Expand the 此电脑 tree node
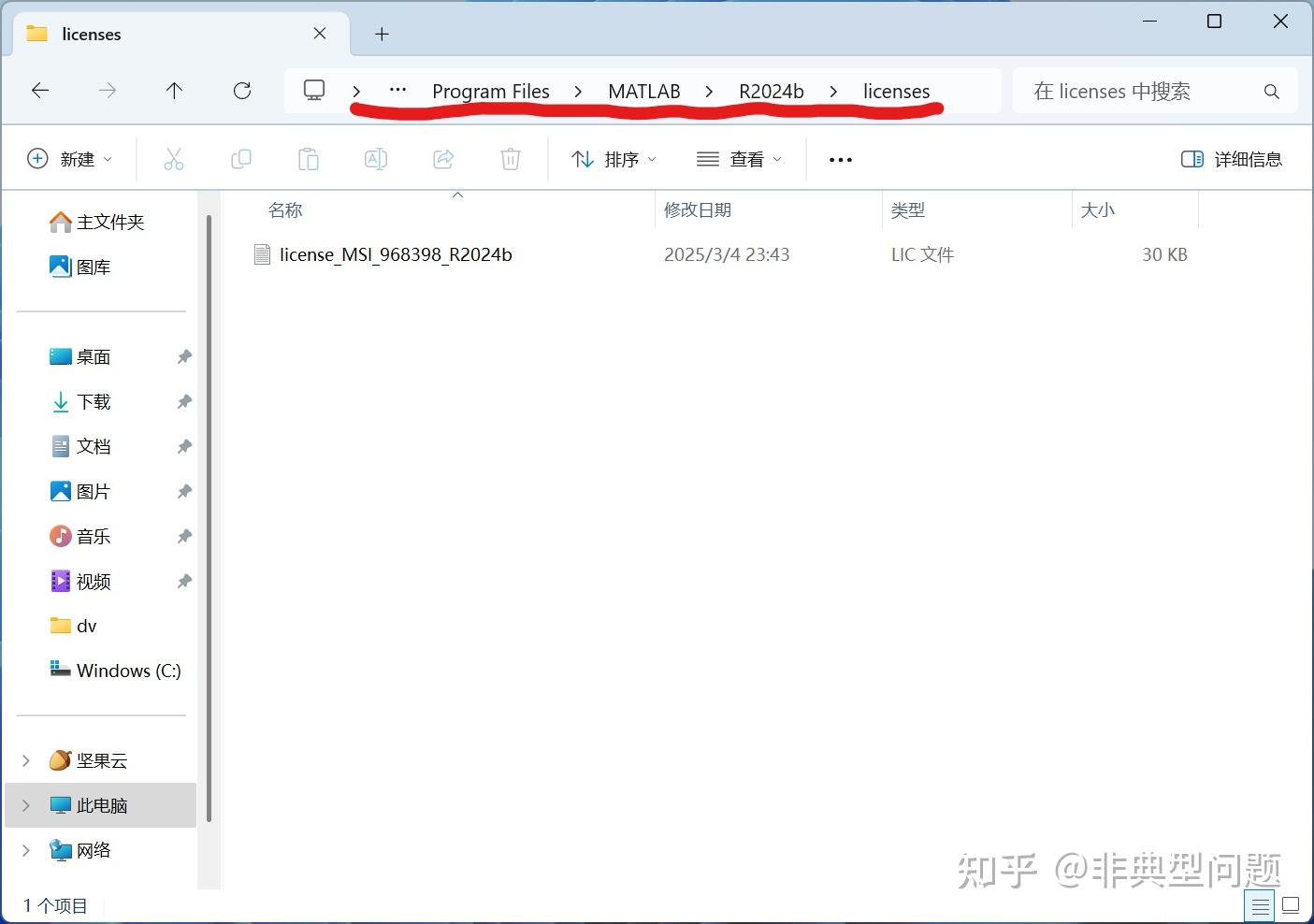Screen dimensions: 1314x924 tap(26, 805)
